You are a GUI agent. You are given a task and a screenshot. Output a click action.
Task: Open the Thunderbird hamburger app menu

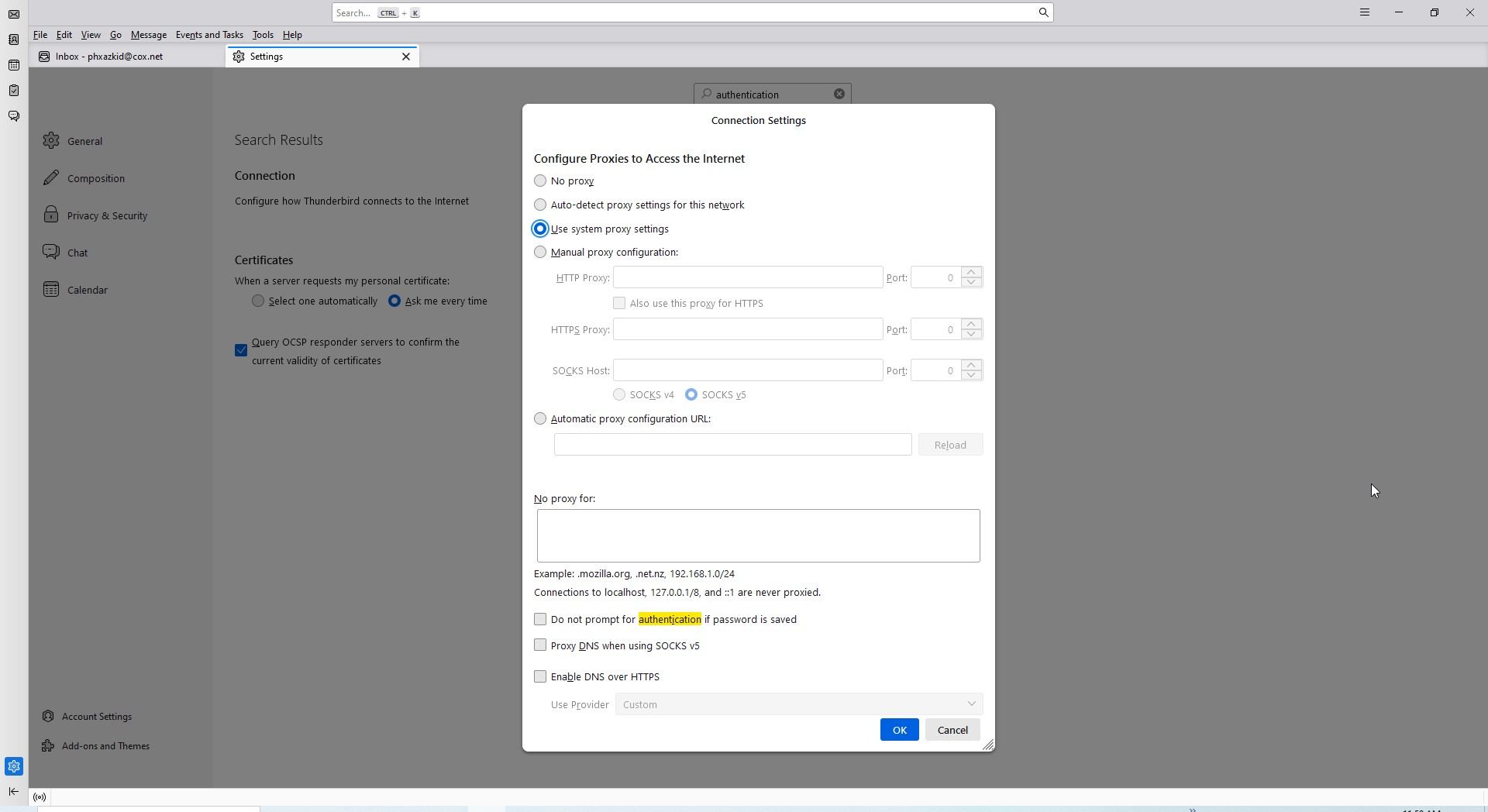click(1364, 12)
